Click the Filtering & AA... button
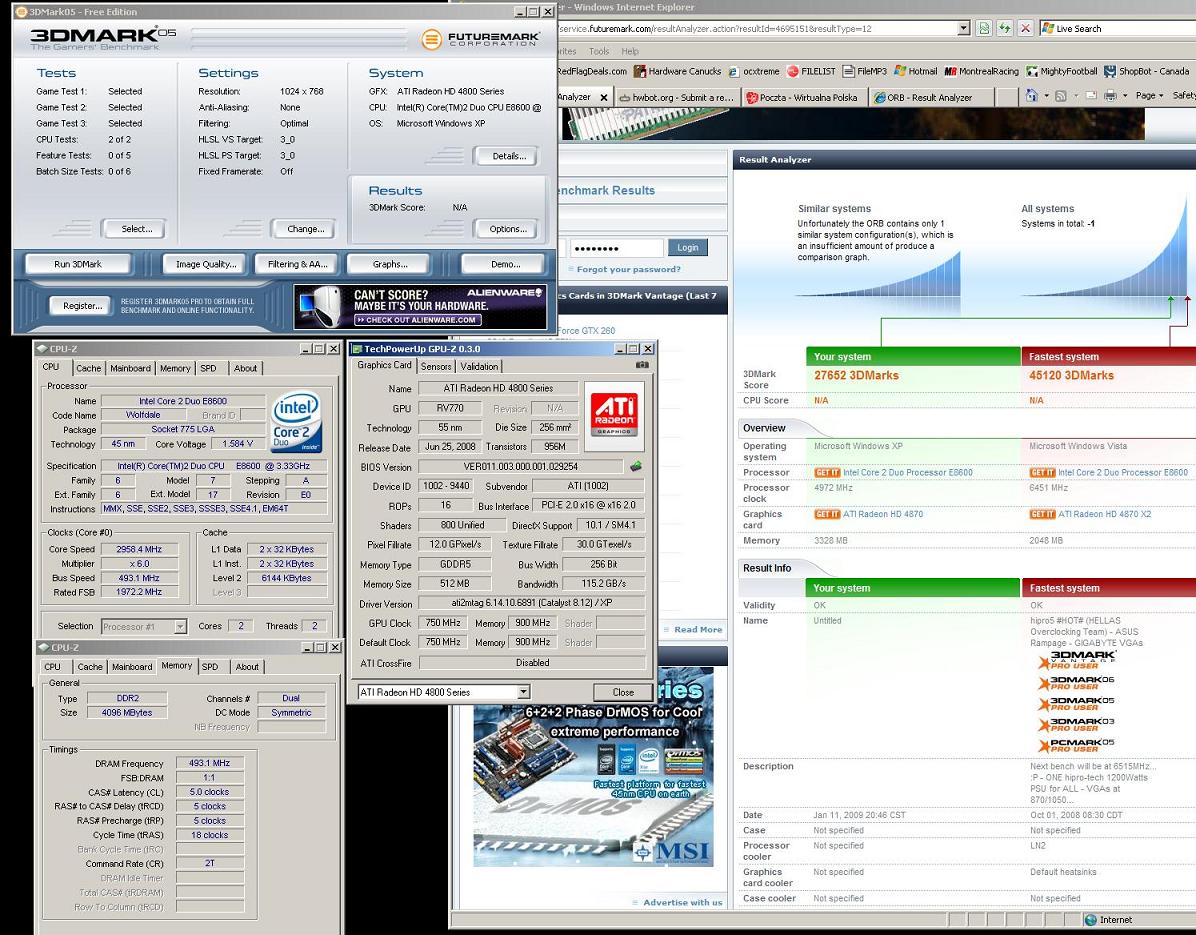The image size is (1196, 935). (297, 264)
